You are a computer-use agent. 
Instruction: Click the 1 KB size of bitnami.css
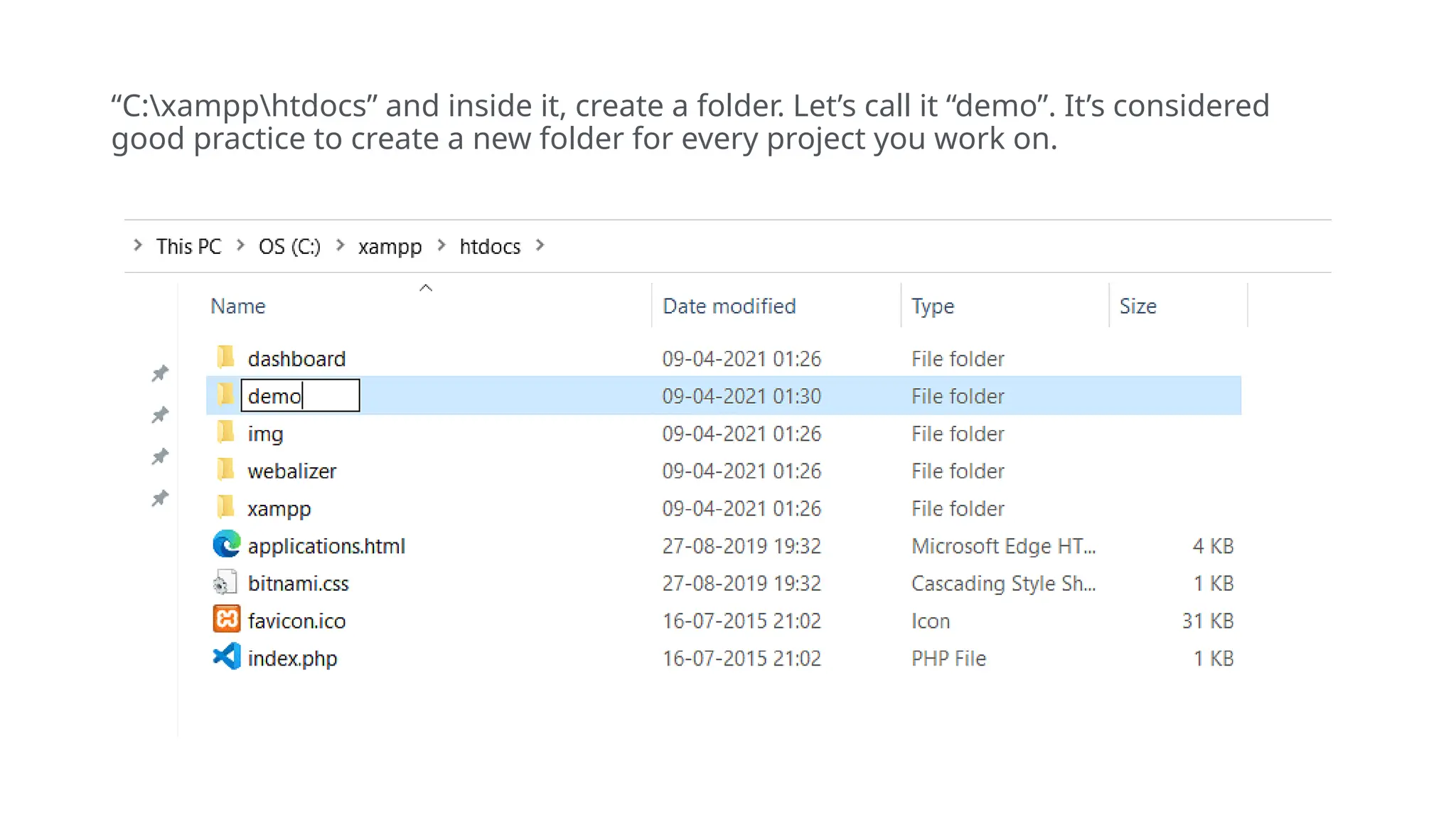pos(1213,584)
